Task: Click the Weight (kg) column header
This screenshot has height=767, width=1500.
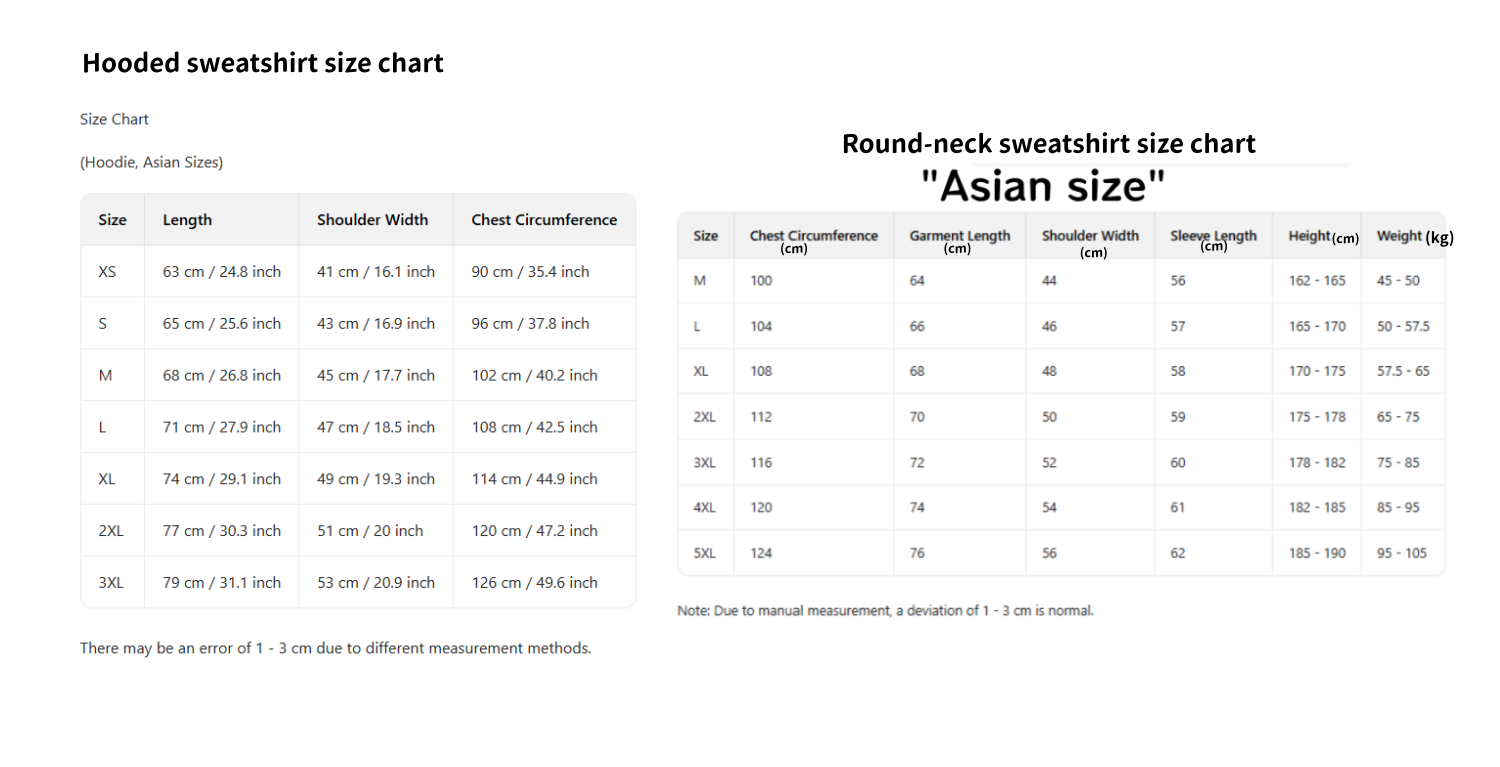Action: pyautogui.click(x=1414, y=237)
